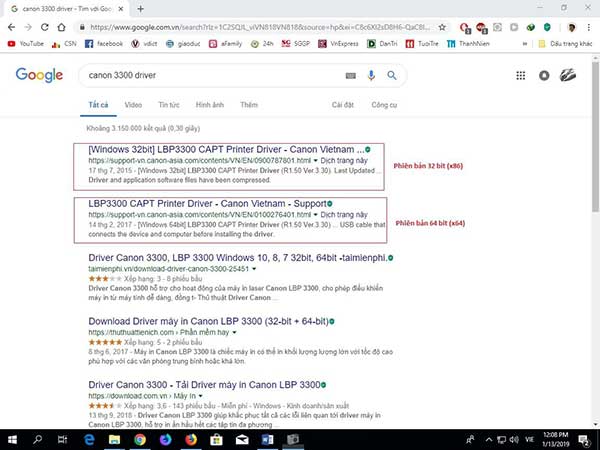Image resolution: width=600 pixels, height=450 pixels.
Task: Reload the page with the refresh icon
Action: 45,27
